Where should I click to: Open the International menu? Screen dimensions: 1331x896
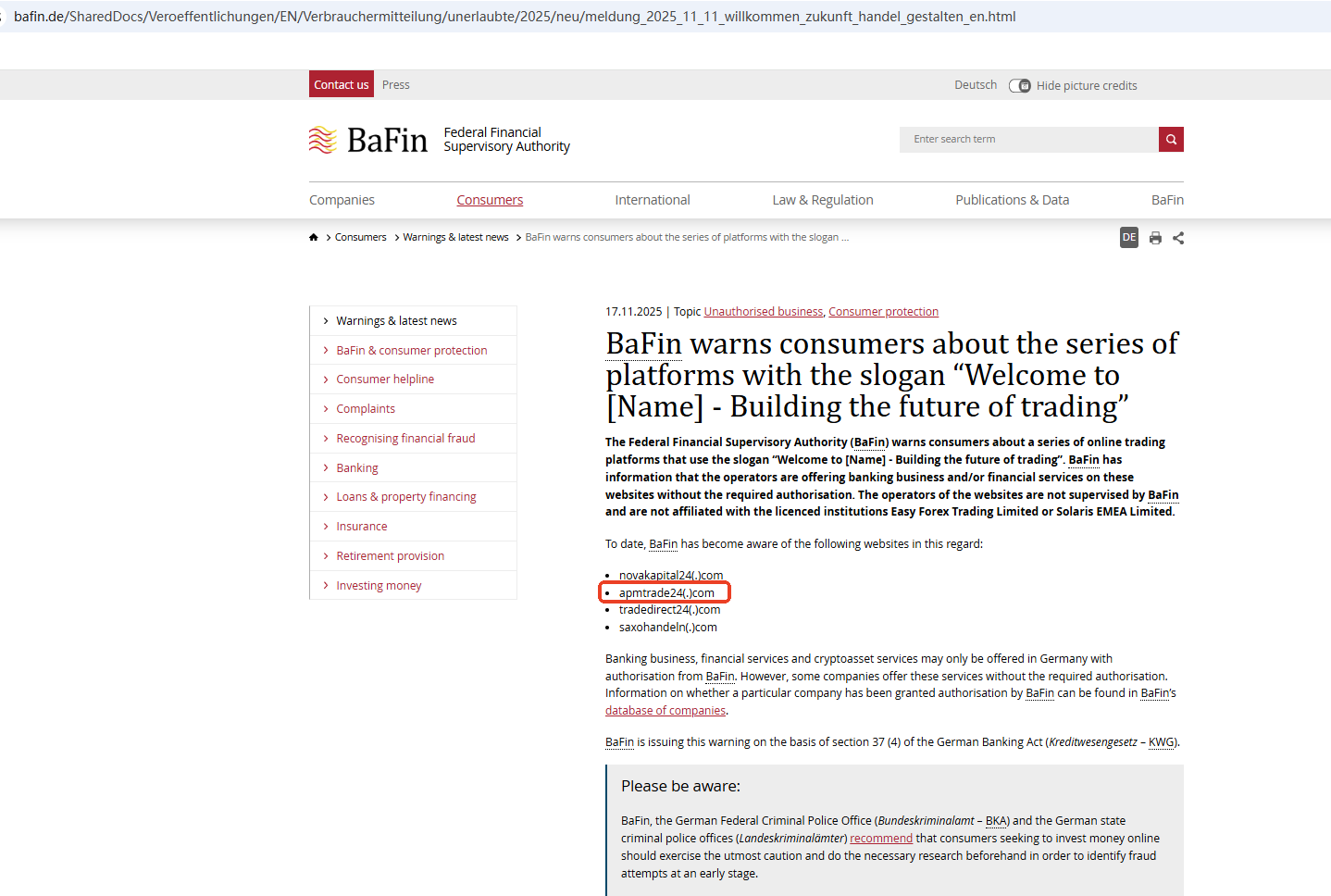[653, 200]
